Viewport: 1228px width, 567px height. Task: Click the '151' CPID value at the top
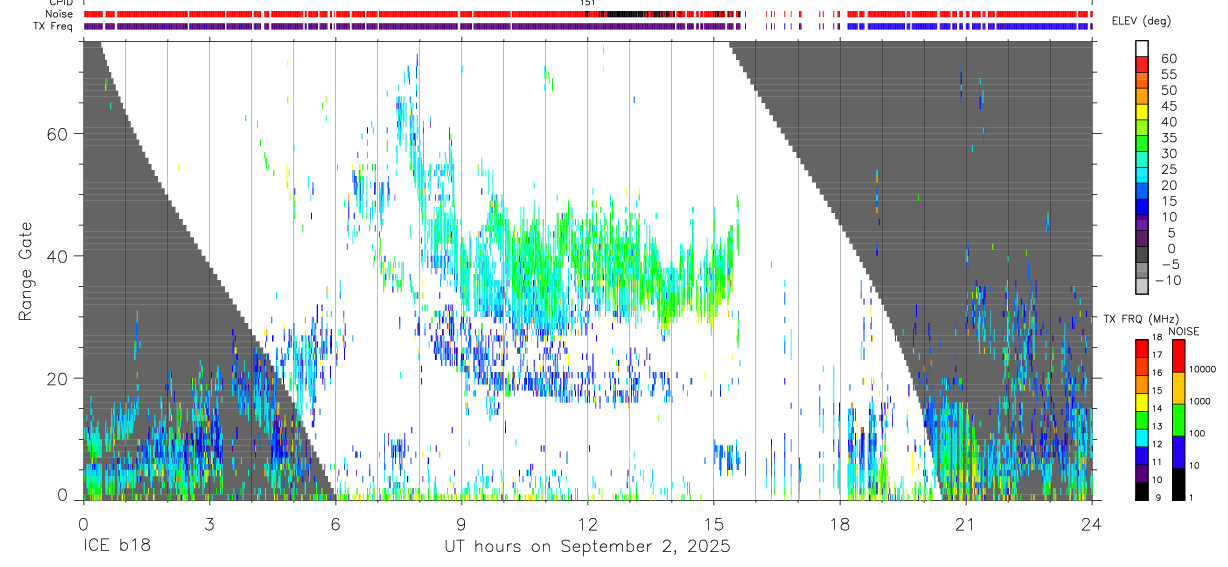click(x=587, y=3)
